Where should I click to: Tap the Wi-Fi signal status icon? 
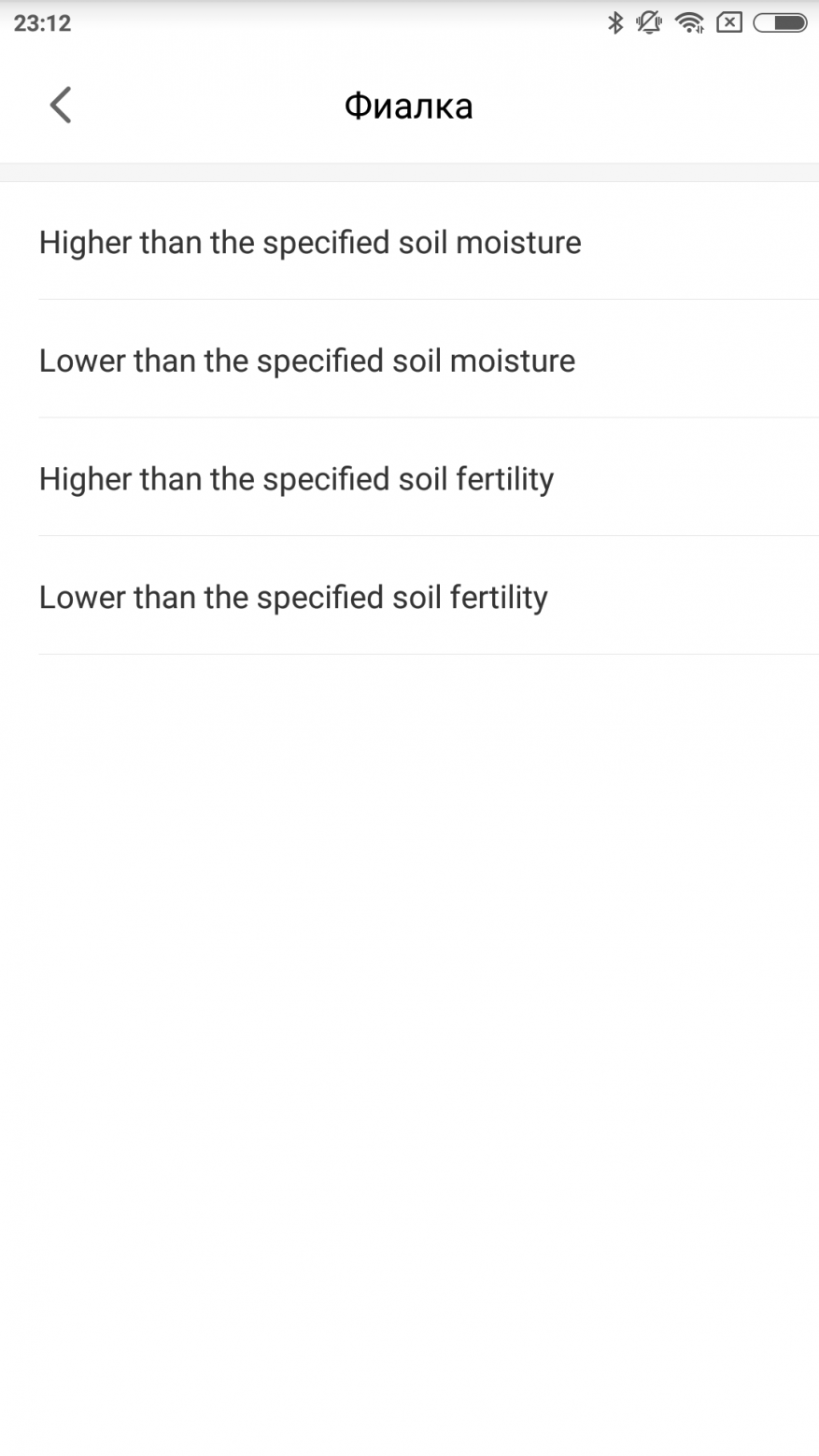pos(690,22)
